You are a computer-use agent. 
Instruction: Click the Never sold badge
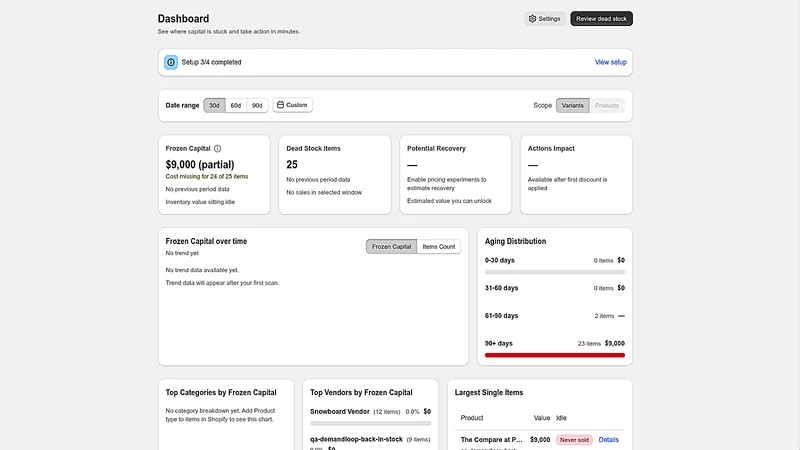574,440
